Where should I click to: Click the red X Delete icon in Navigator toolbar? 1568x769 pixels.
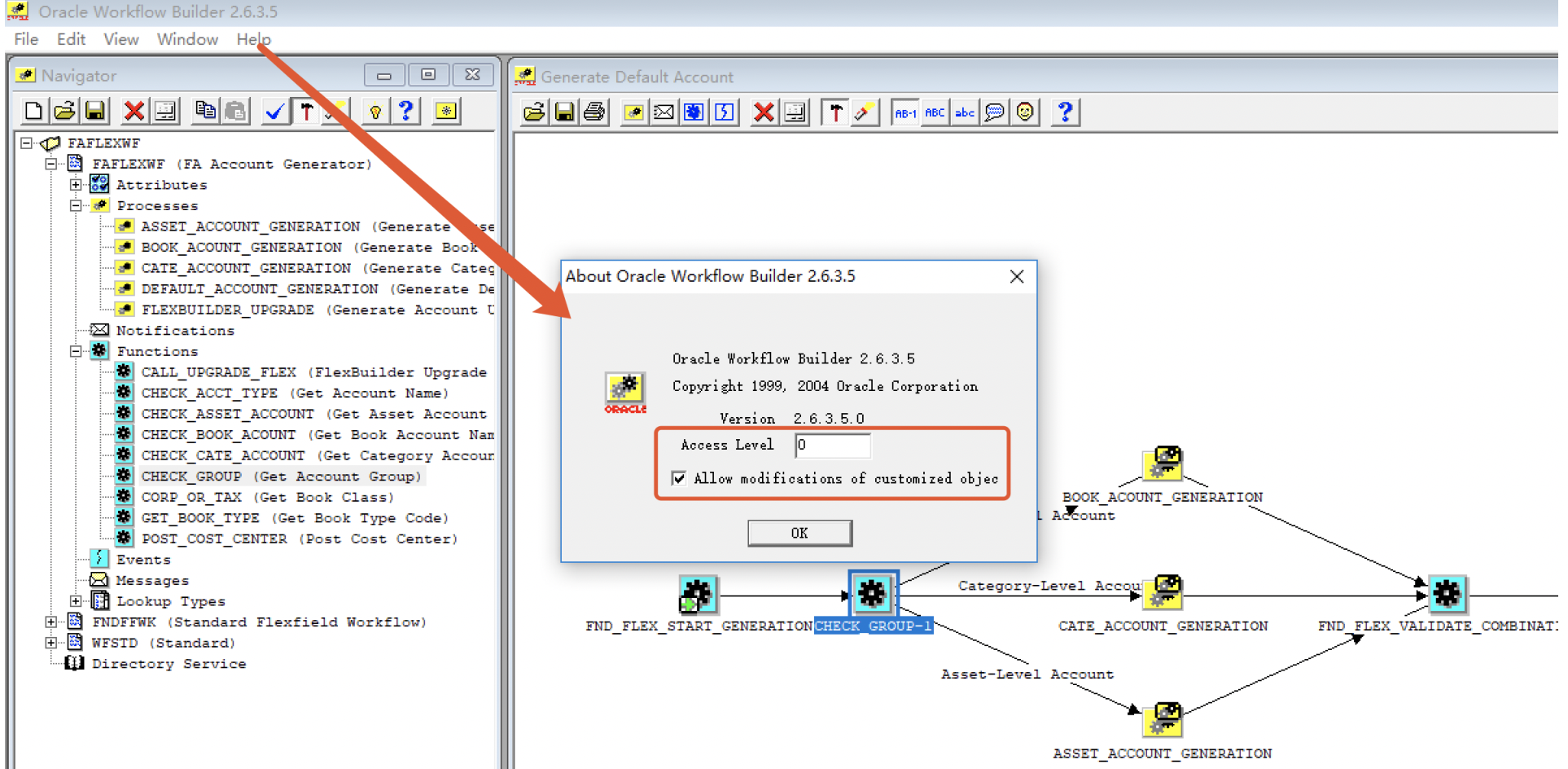[134, 111]
